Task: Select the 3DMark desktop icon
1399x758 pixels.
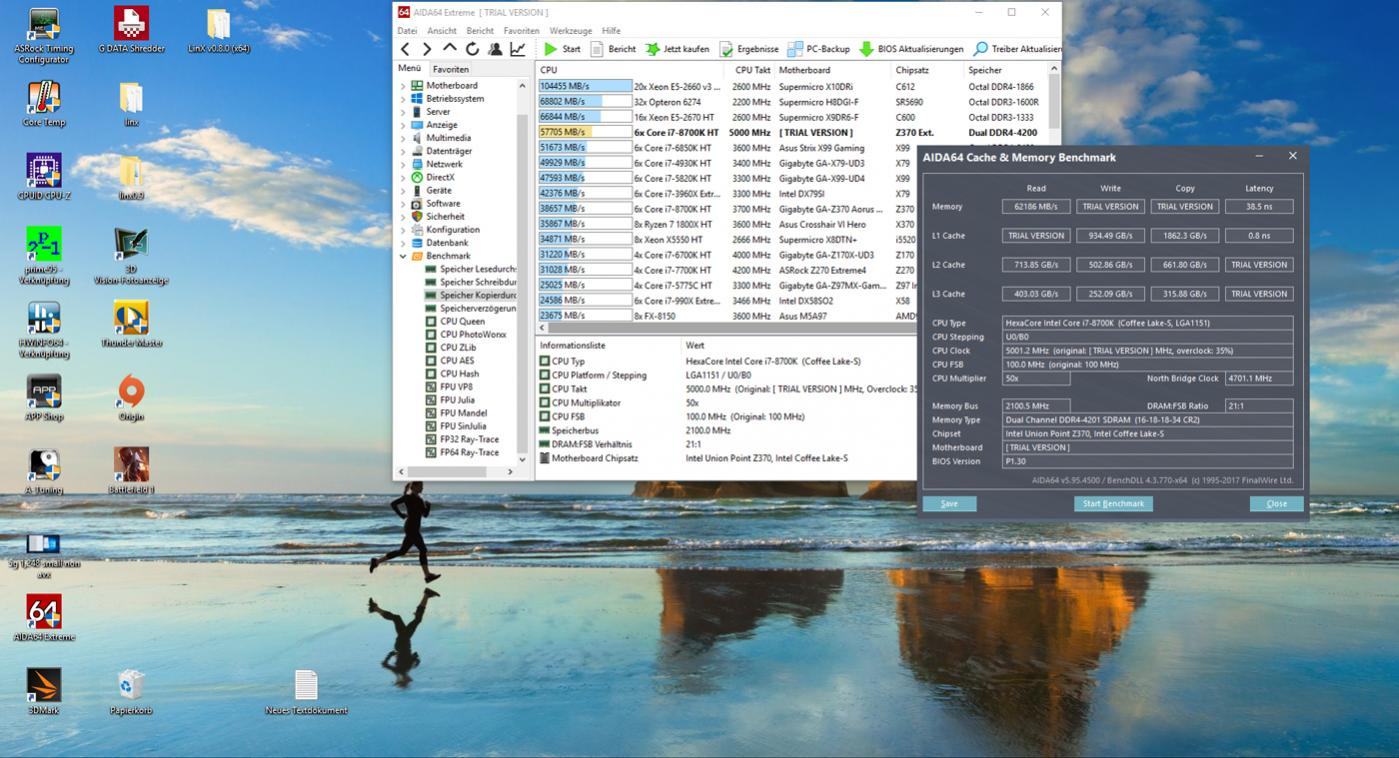Action: (43, 692)
